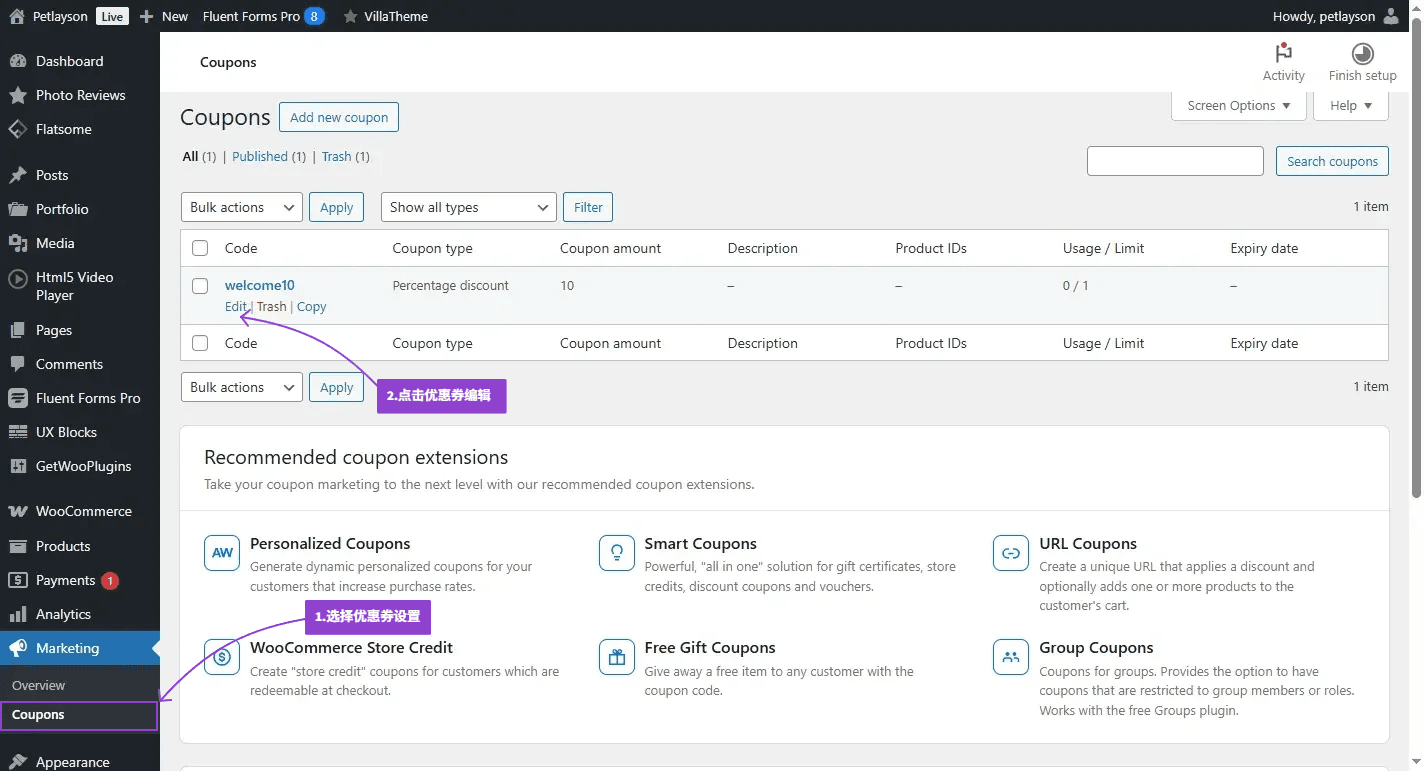Click the VillaTheme star icon

pos(350,16)
